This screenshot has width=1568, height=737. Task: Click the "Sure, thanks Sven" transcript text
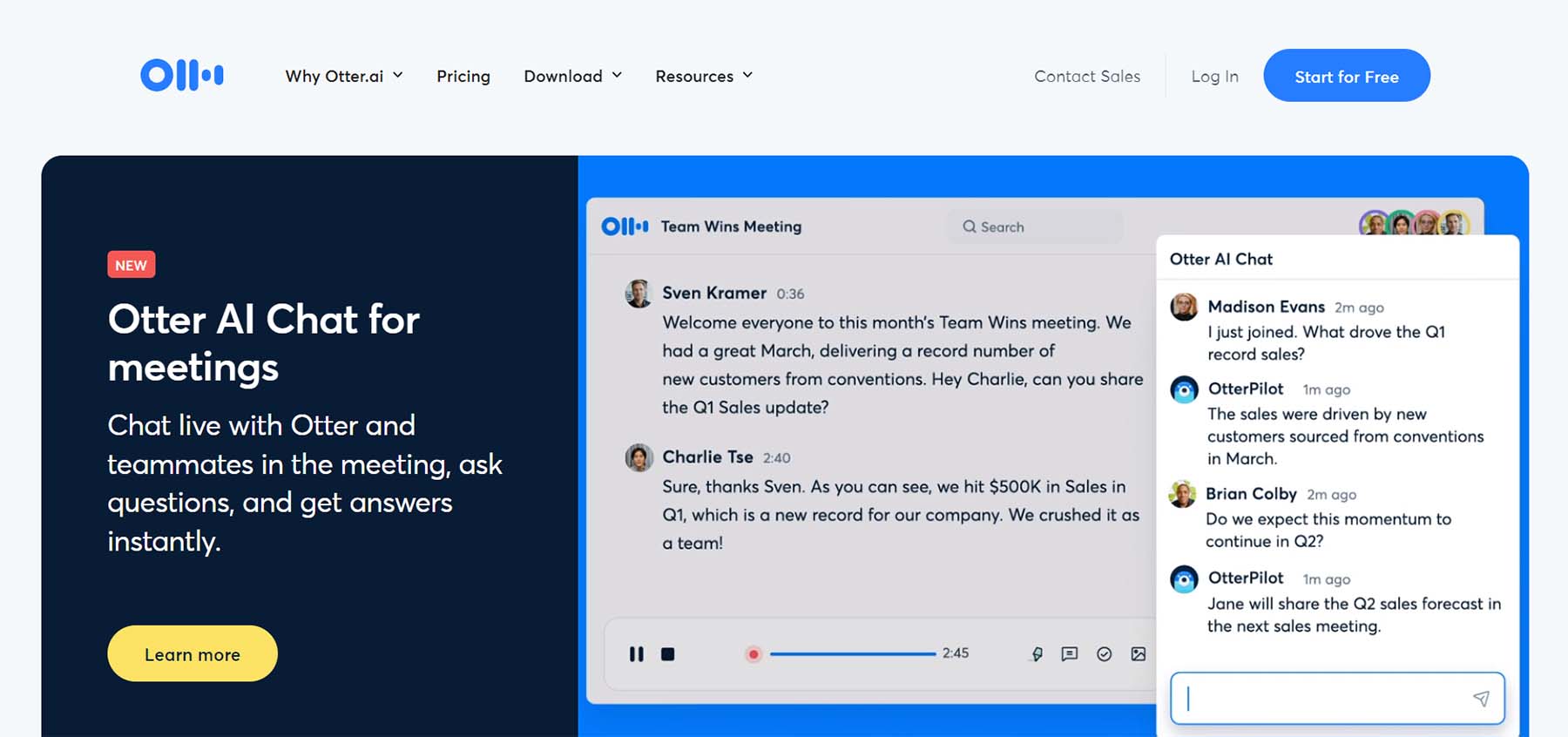click(x=901, y=514)
